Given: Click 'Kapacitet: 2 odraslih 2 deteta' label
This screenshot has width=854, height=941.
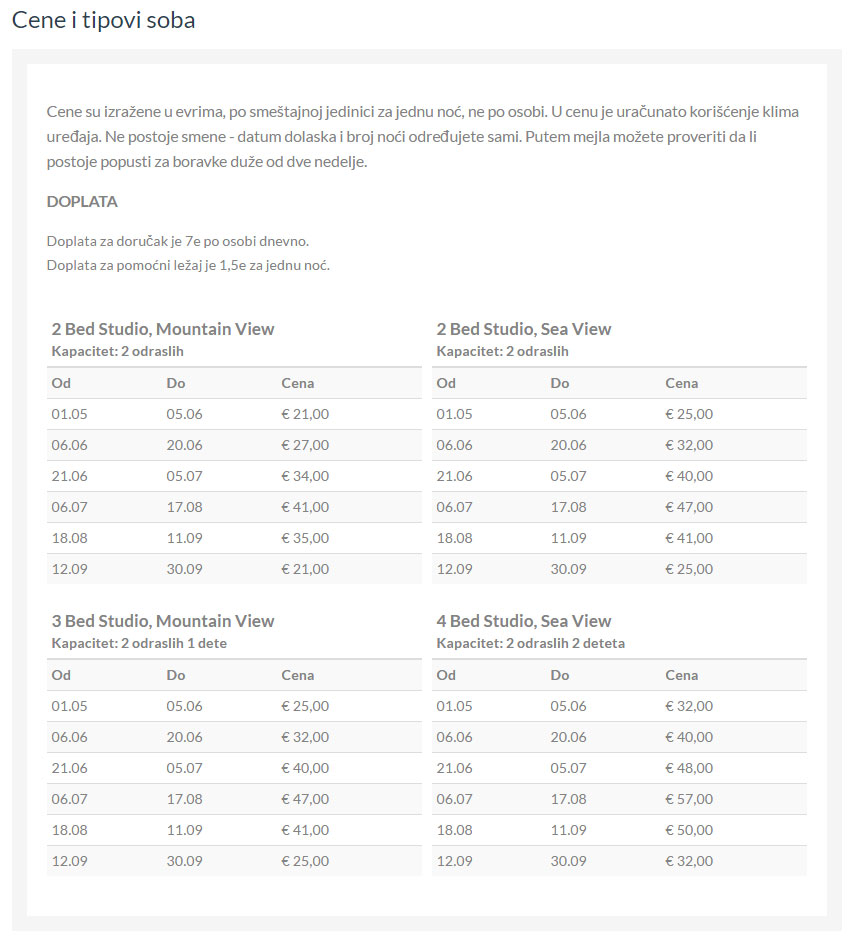Looking at the screenshot, I should tap(530, 643).
